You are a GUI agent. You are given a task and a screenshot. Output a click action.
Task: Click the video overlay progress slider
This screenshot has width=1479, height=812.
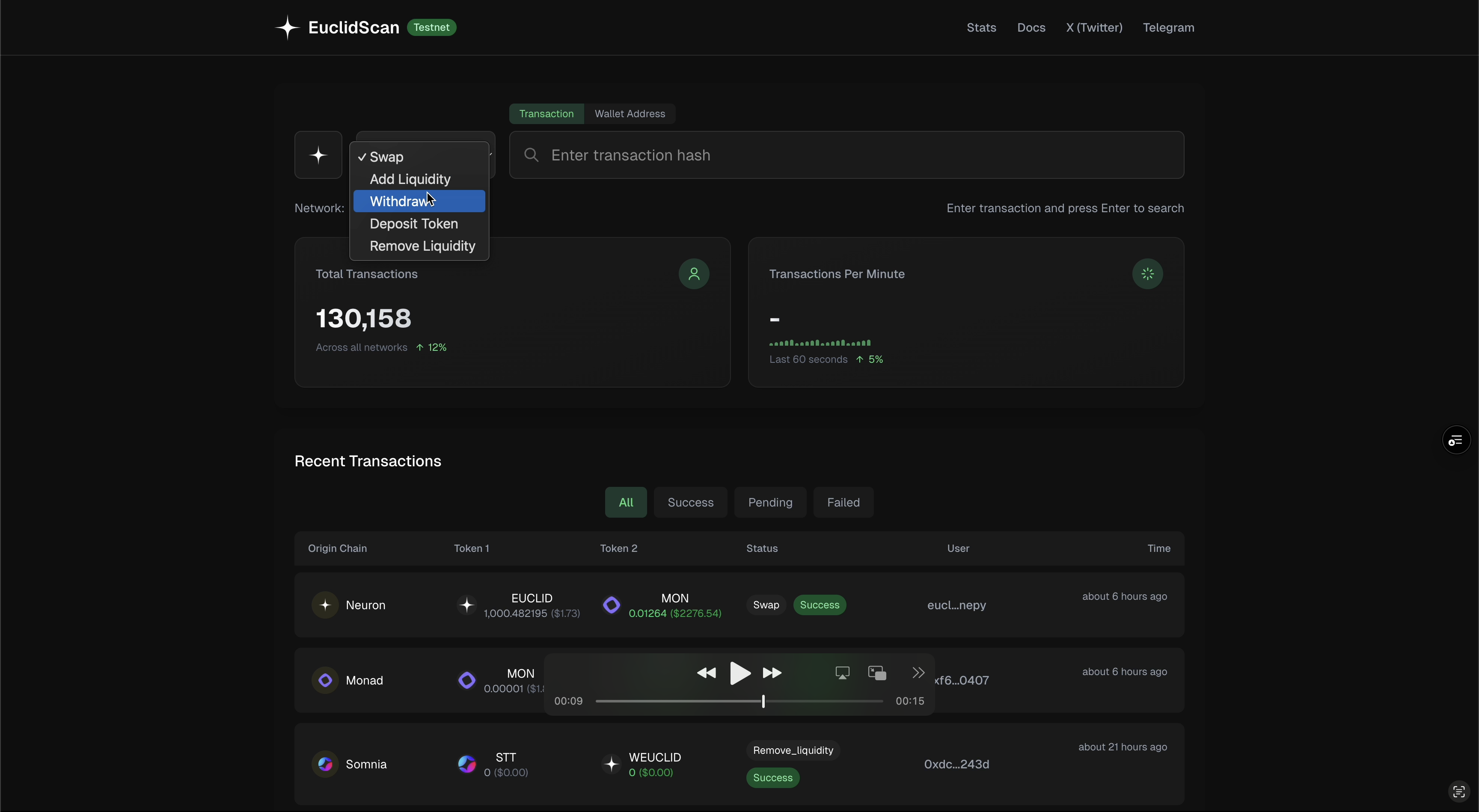tap(739, 701)
